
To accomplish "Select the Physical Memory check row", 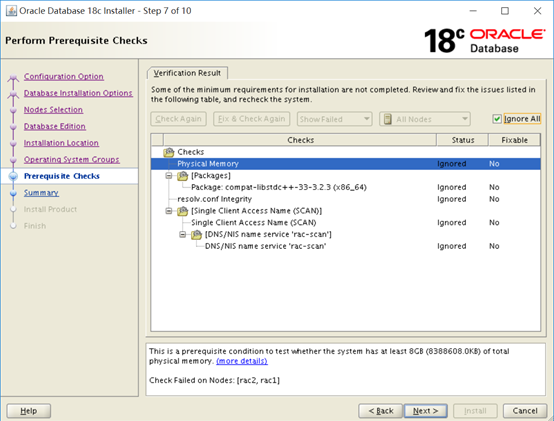I will (346, 164).
